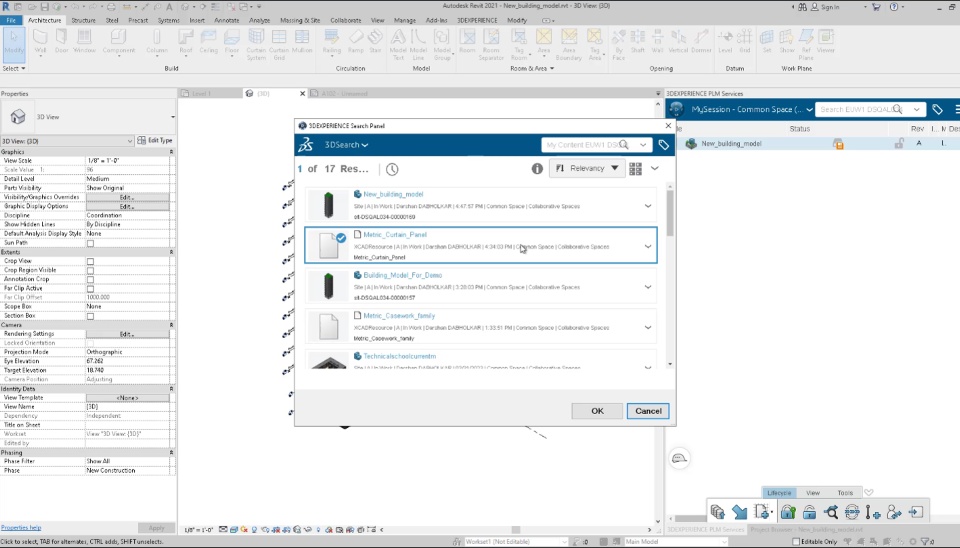The image size is (960, 548).
Task: Open the Building_Model_For_Demo result link
Action: (x=402, y=275)
